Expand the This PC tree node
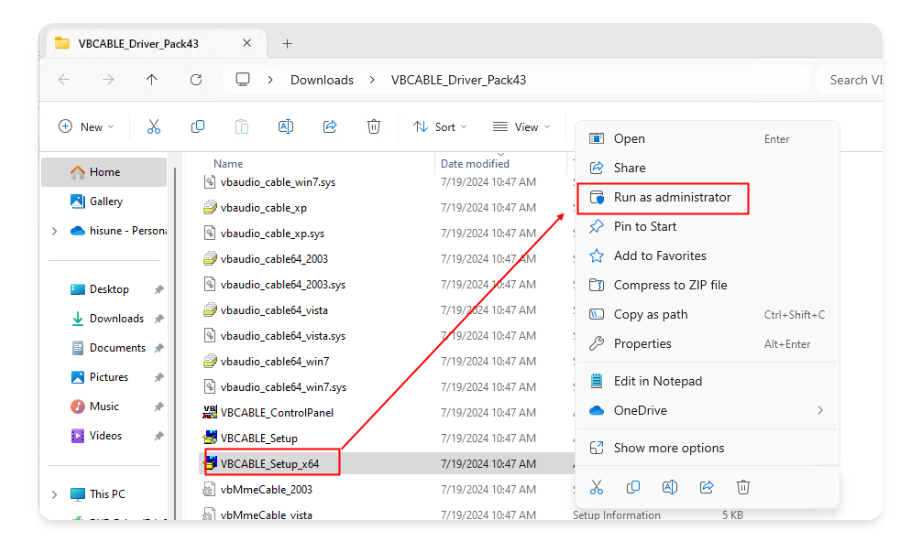This screenshot has width=921, height=543. pyautogui.click(x=55, y=494)
